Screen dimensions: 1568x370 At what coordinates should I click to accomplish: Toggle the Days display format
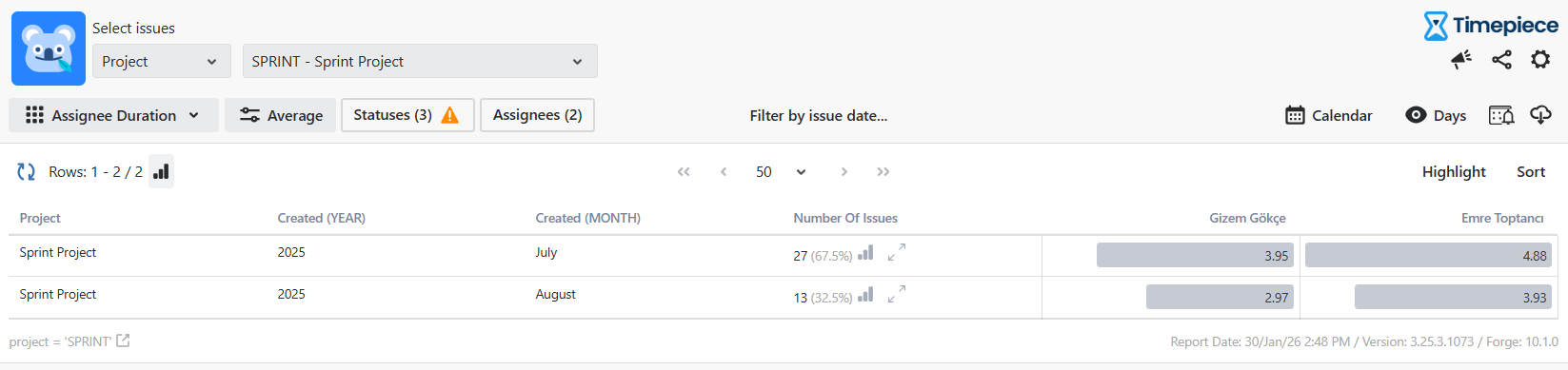point(1436,115)
